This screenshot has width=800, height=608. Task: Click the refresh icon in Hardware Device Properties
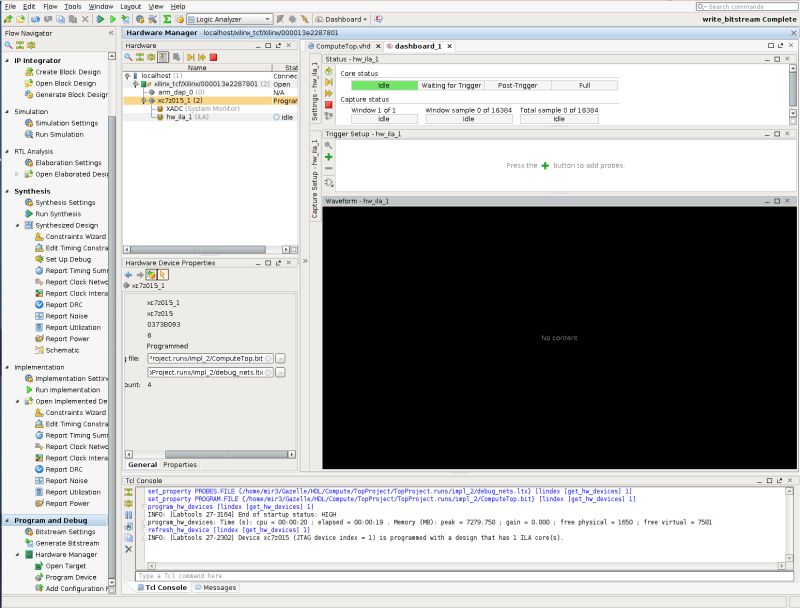click(151, 275)
